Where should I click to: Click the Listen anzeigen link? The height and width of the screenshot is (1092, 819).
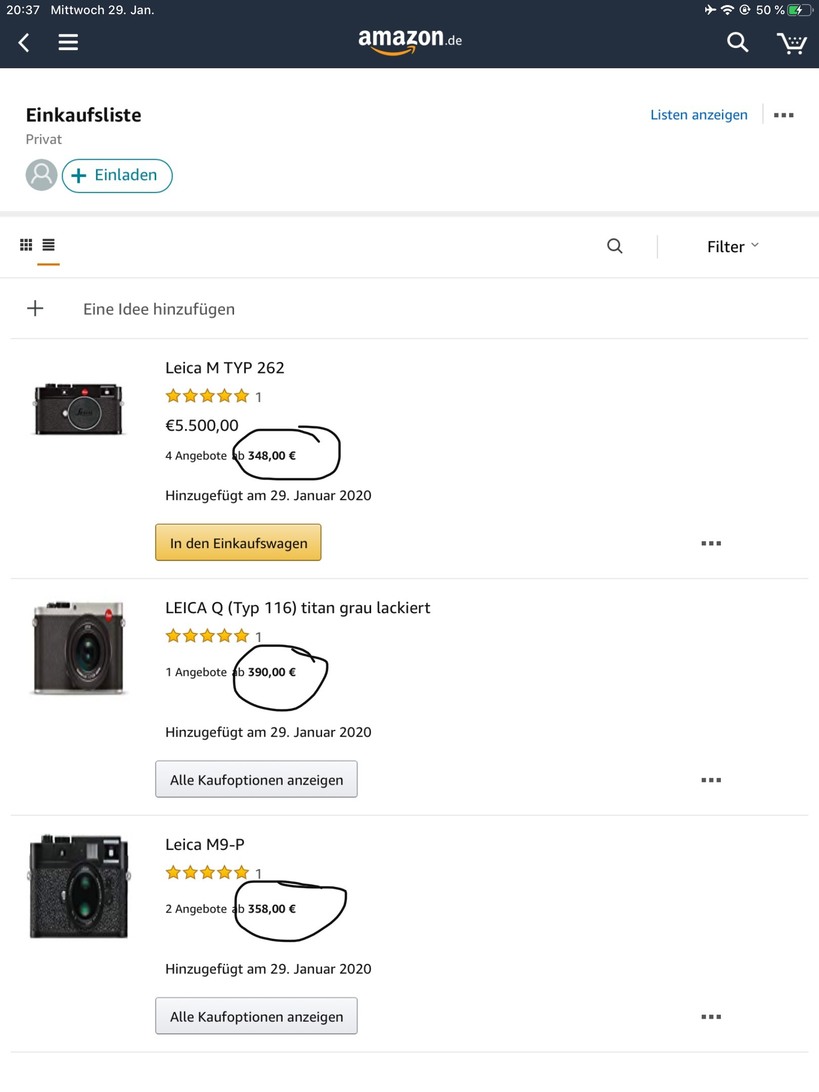pos(698,115)
